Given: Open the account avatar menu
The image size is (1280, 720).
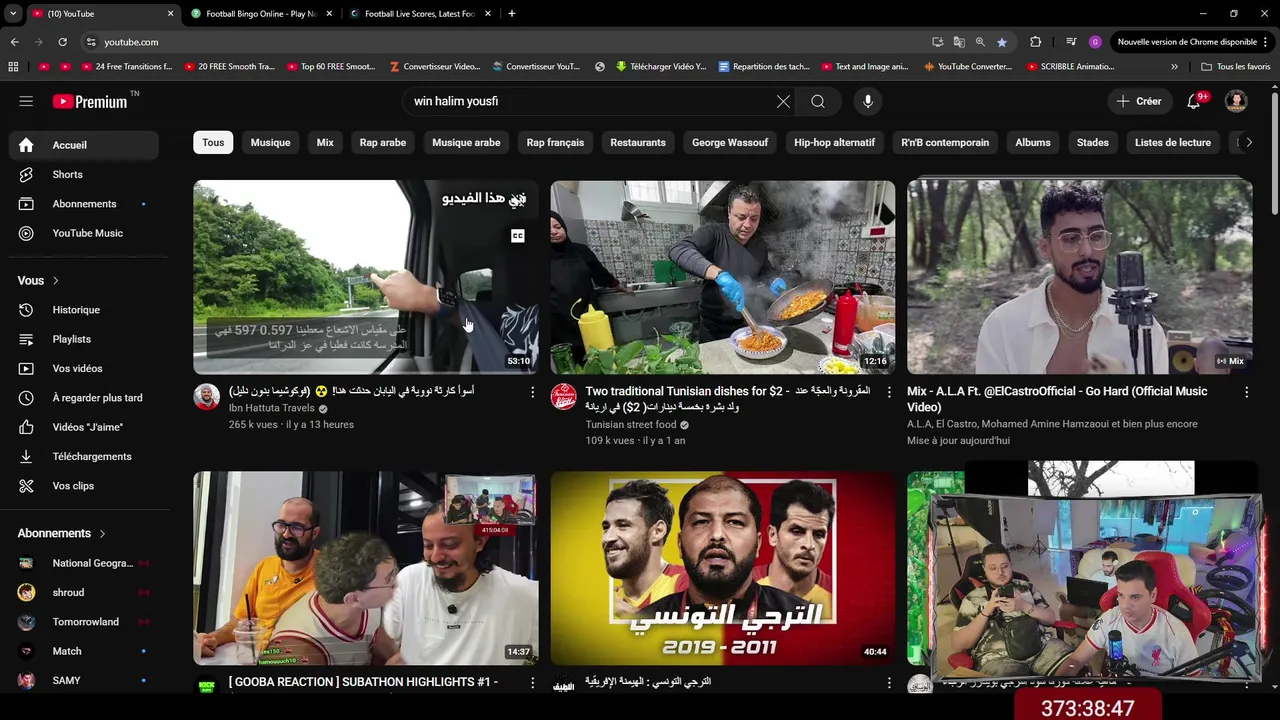Looking at the screenshot, I should click(x=1236, y=101).
